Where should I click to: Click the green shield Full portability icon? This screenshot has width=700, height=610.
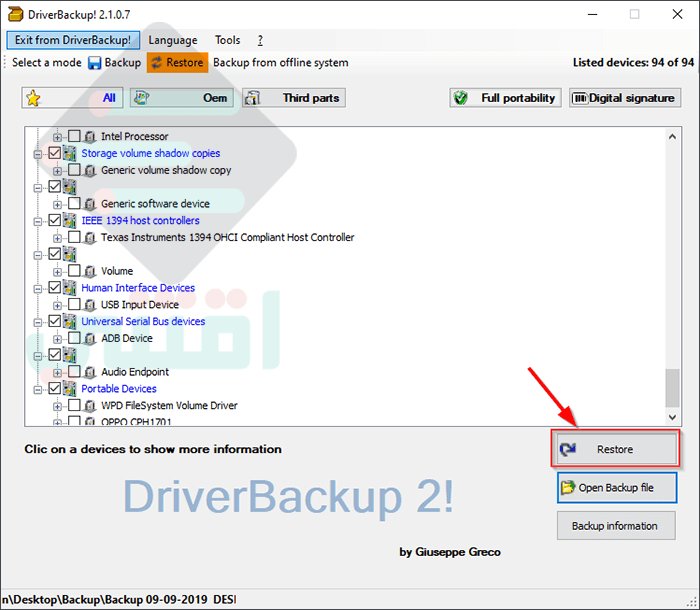pyautogui.click(x=461, y=98)
